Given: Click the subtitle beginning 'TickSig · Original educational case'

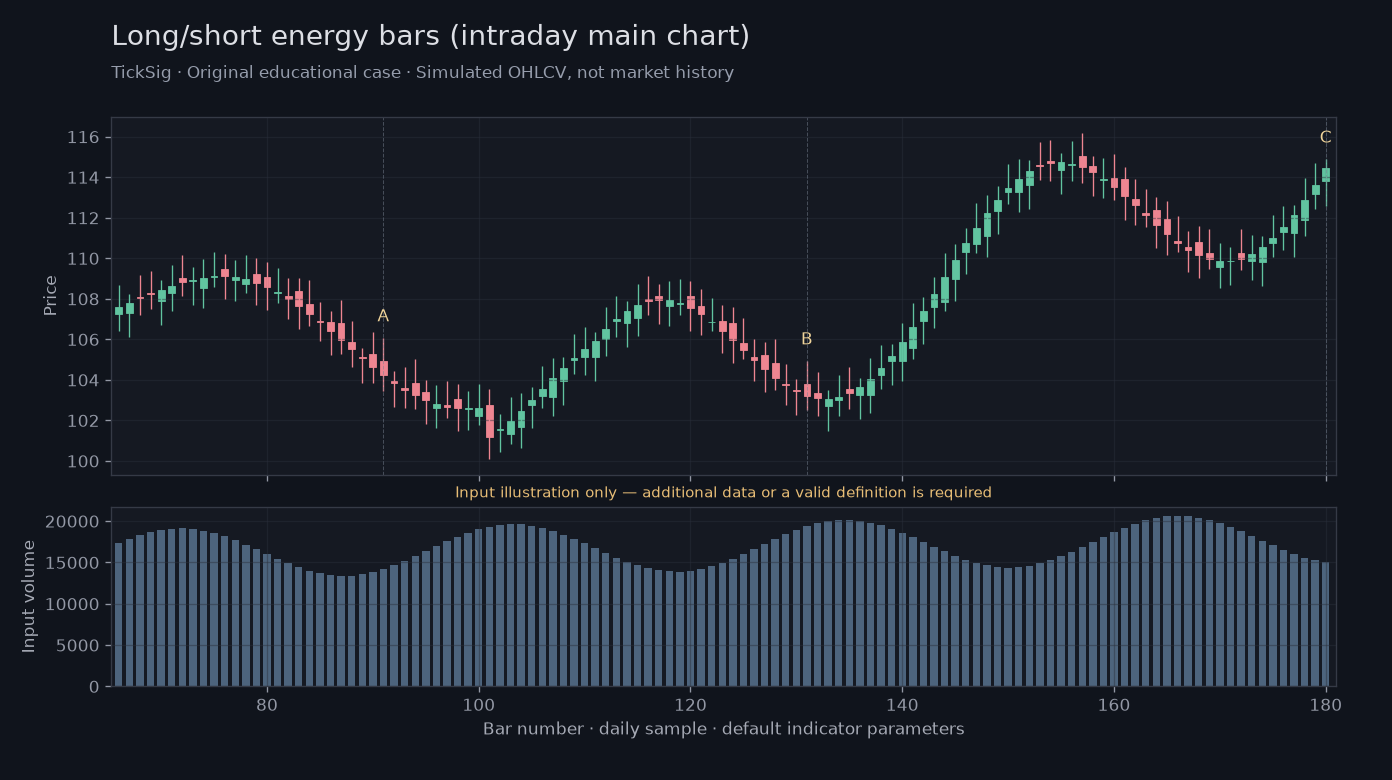Looking at the screenshot, I should pyautogui.click(x=422, y=73).
